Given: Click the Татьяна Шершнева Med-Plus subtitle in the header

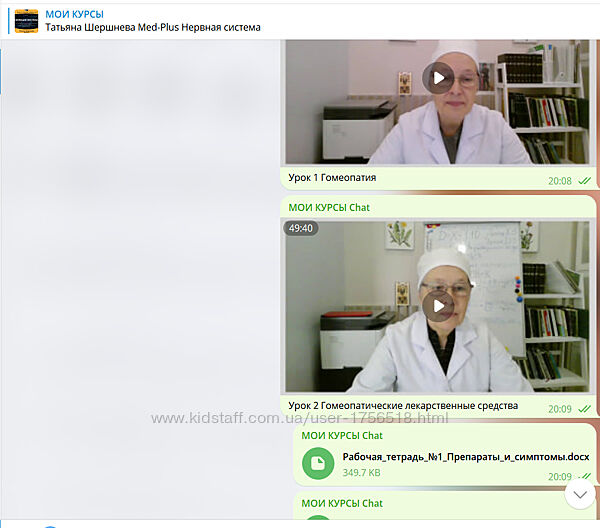Looking at the screenshot, I should (153, 28).
